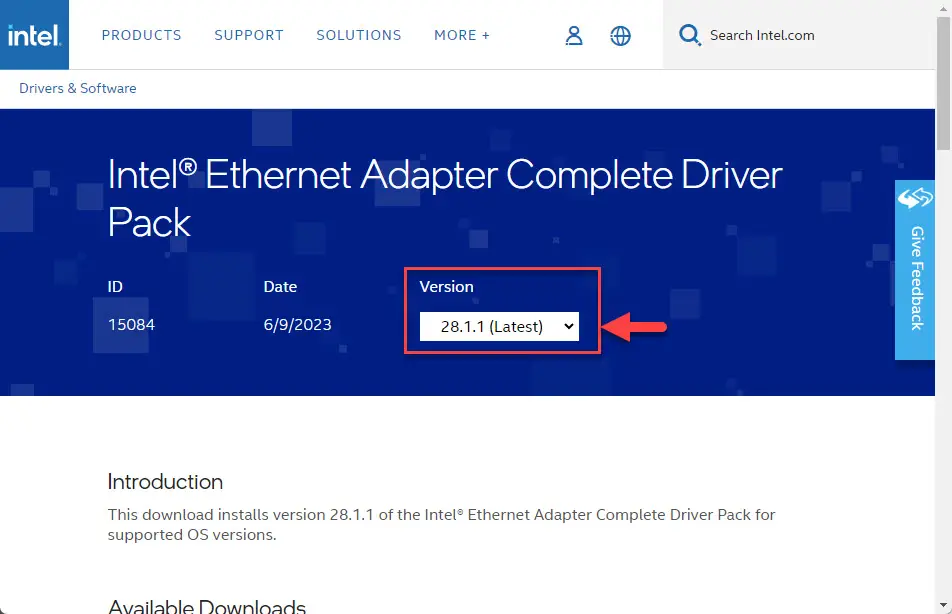Click the Intel logo

[34, 35]
